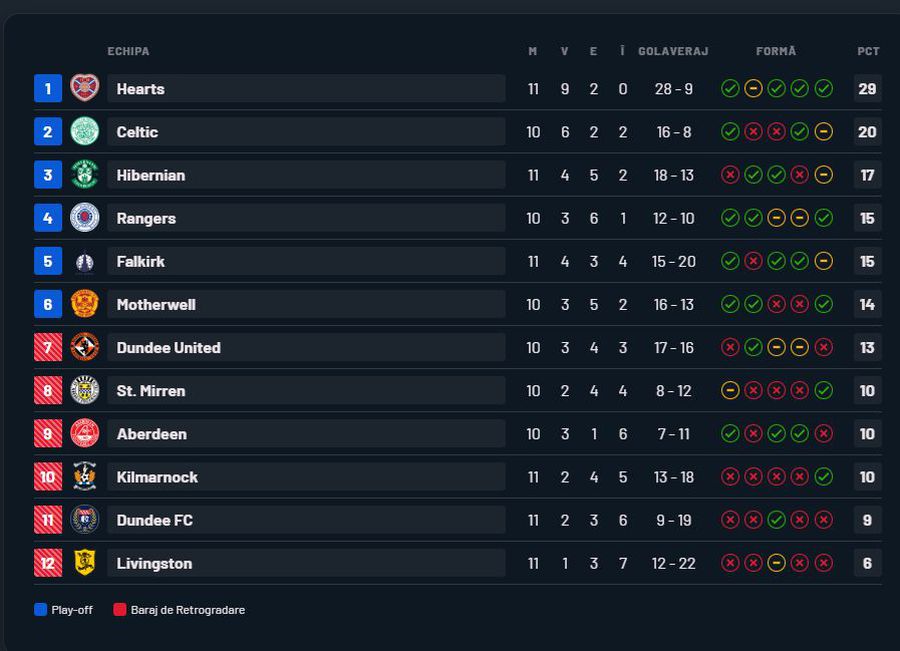This screenshot has height=651, width=900.
Task: Click the red Baraj de Retrogradare swatch
Action: [120, 609]
